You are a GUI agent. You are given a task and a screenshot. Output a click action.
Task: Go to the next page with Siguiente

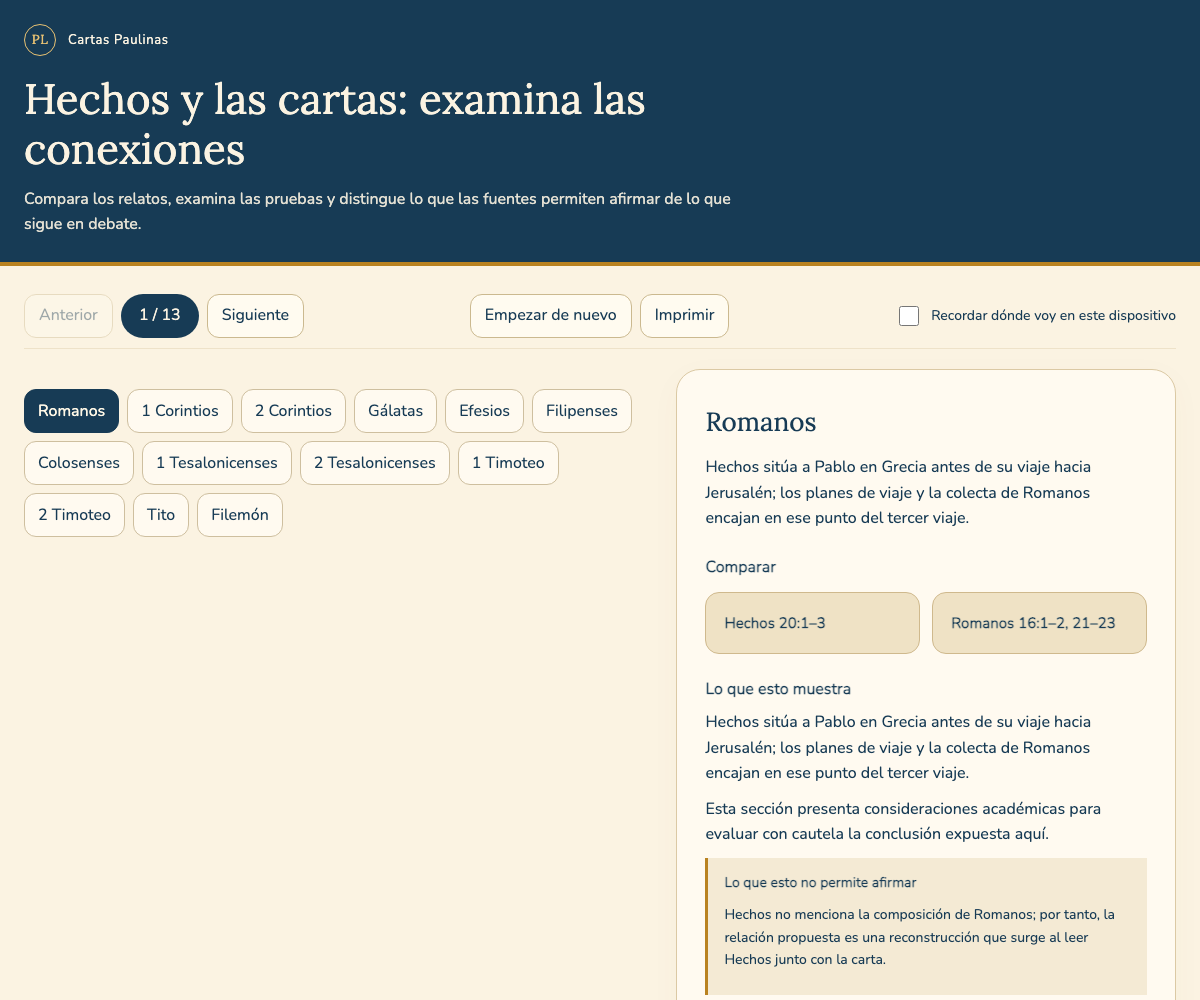pos(255,316)
